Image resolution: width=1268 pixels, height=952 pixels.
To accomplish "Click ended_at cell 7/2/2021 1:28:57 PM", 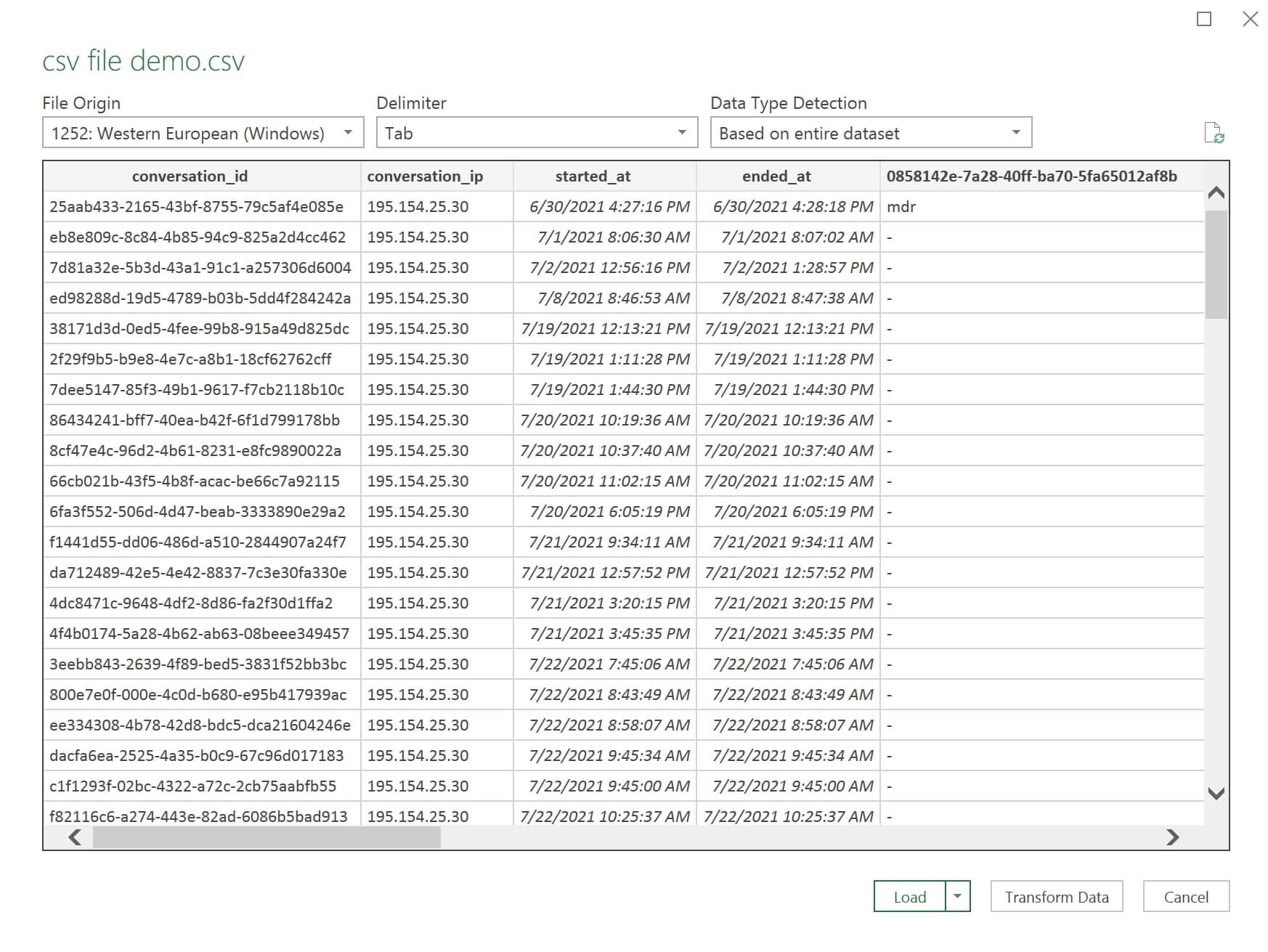I will 788,268.
